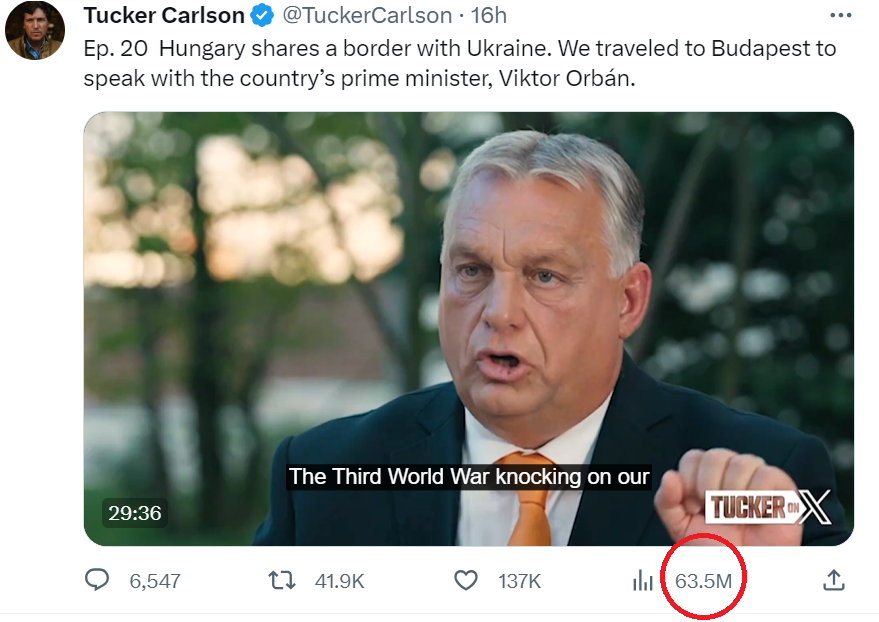
Task: Click the Tucker on X logo watermark
Action: tap(767, 507)
